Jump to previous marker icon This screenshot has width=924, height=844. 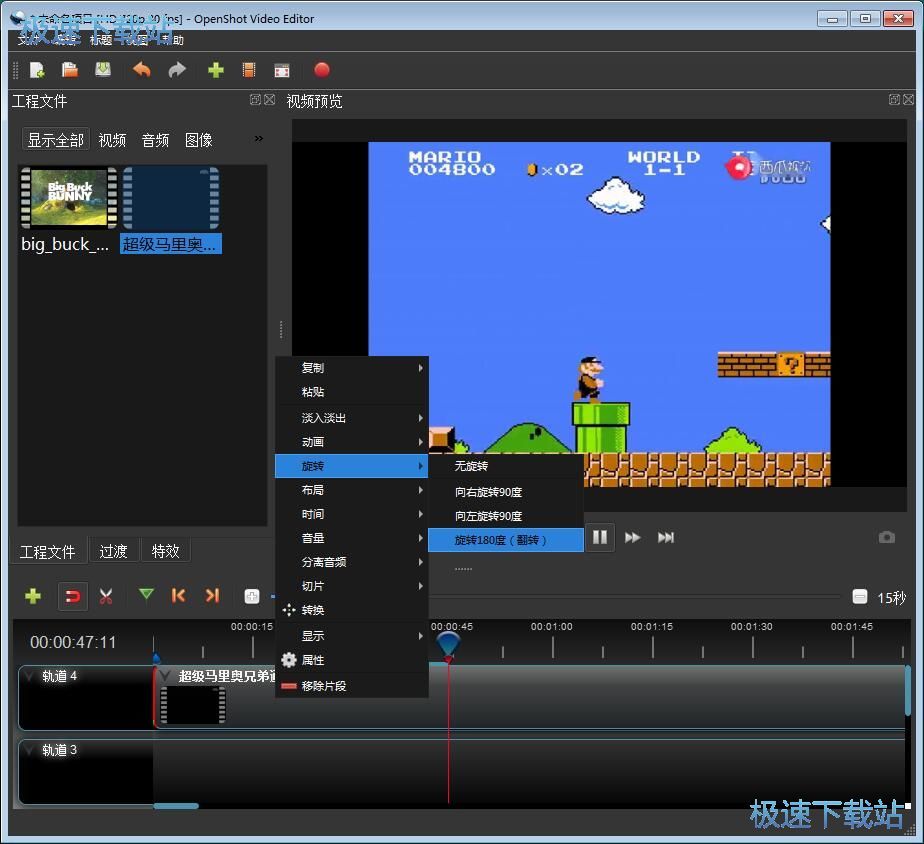click(x=179, y=596)
